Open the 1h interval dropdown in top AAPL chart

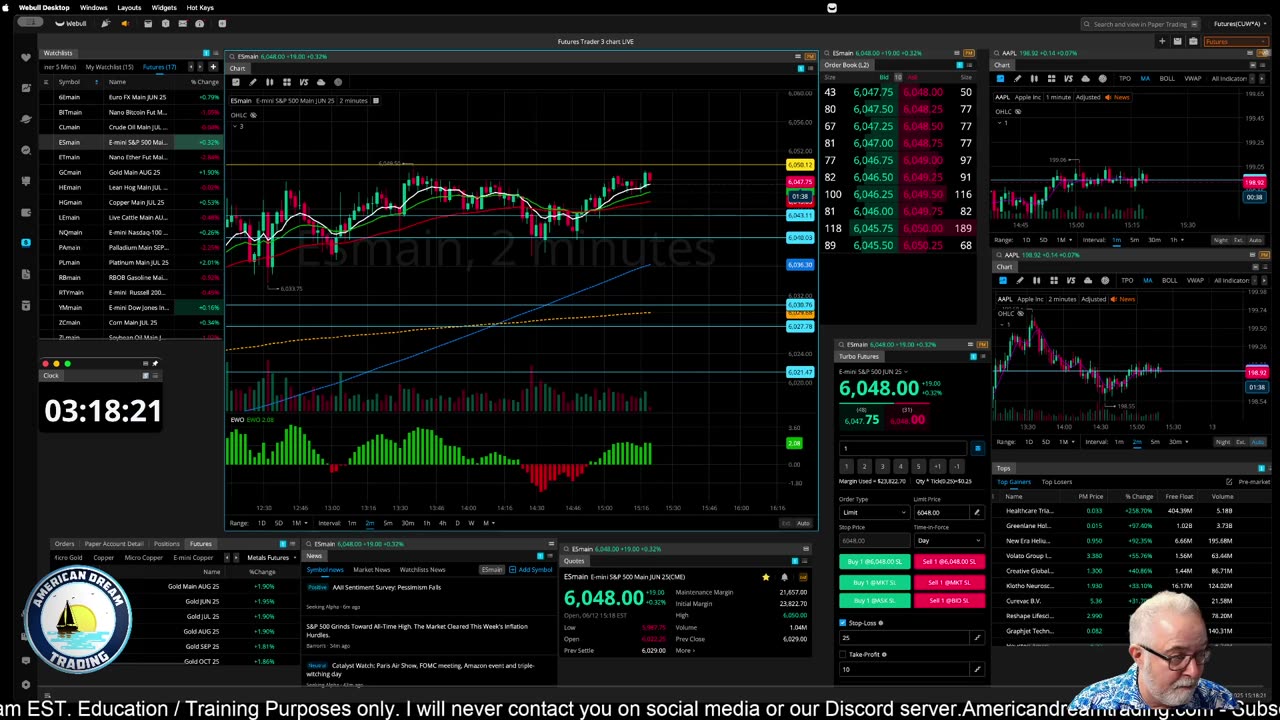coord(1177,240)
